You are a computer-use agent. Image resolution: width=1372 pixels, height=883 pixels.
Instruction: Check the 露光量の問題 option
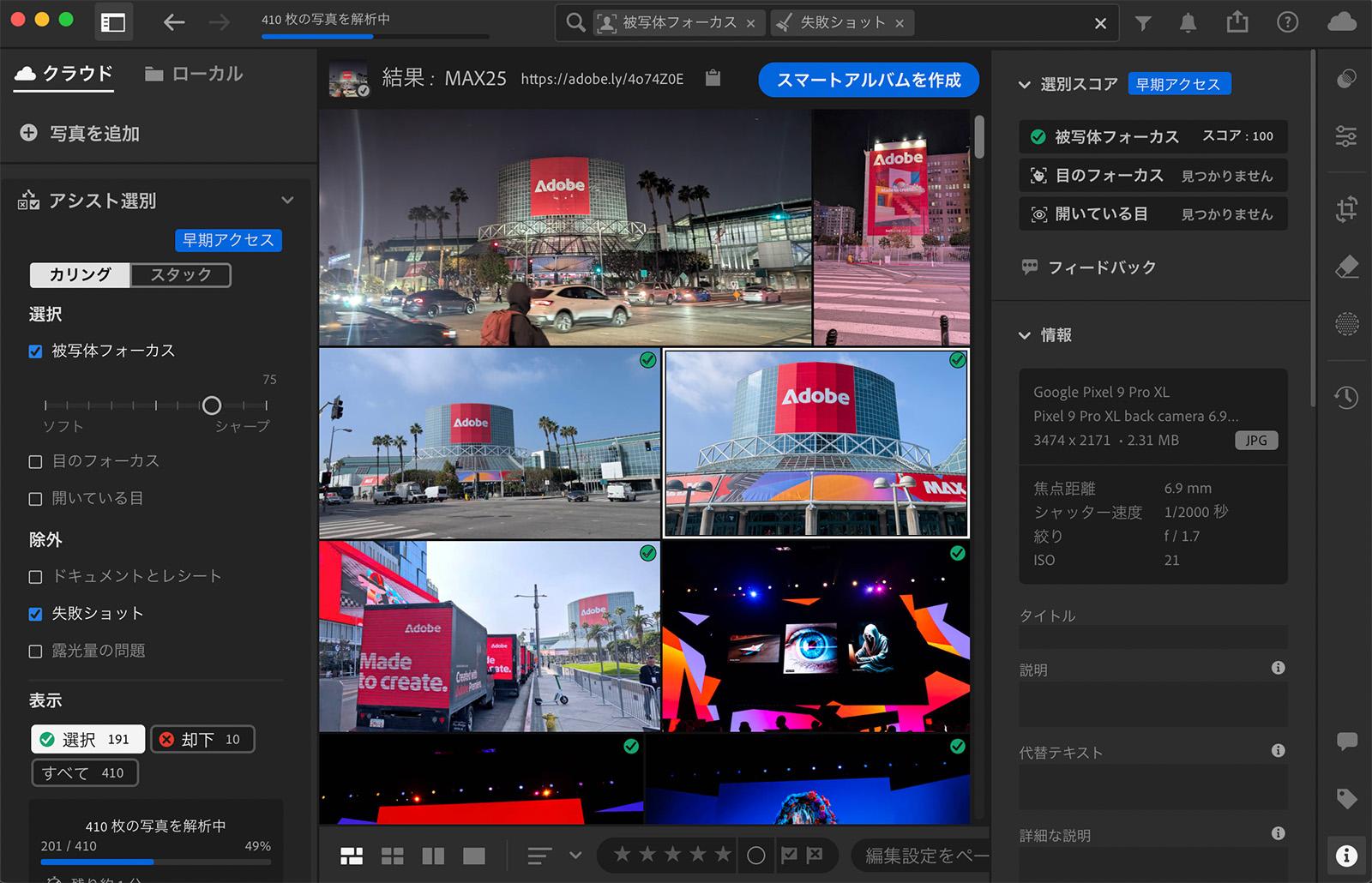click(x=35, y=651)
